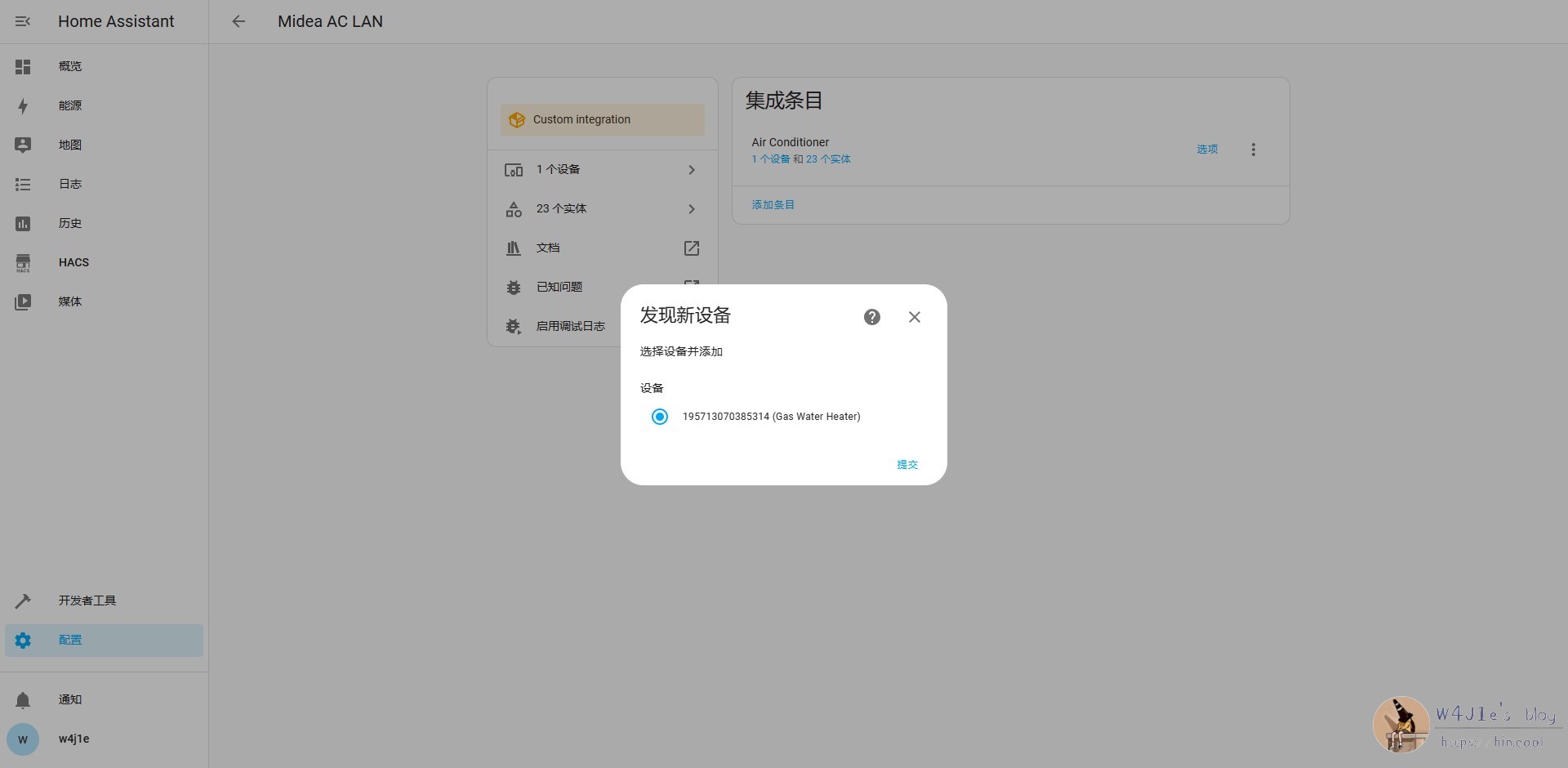Screen dimensions: 1568x768
Task: Click the w4j1e user avatar circle
Action: point(23,739)
